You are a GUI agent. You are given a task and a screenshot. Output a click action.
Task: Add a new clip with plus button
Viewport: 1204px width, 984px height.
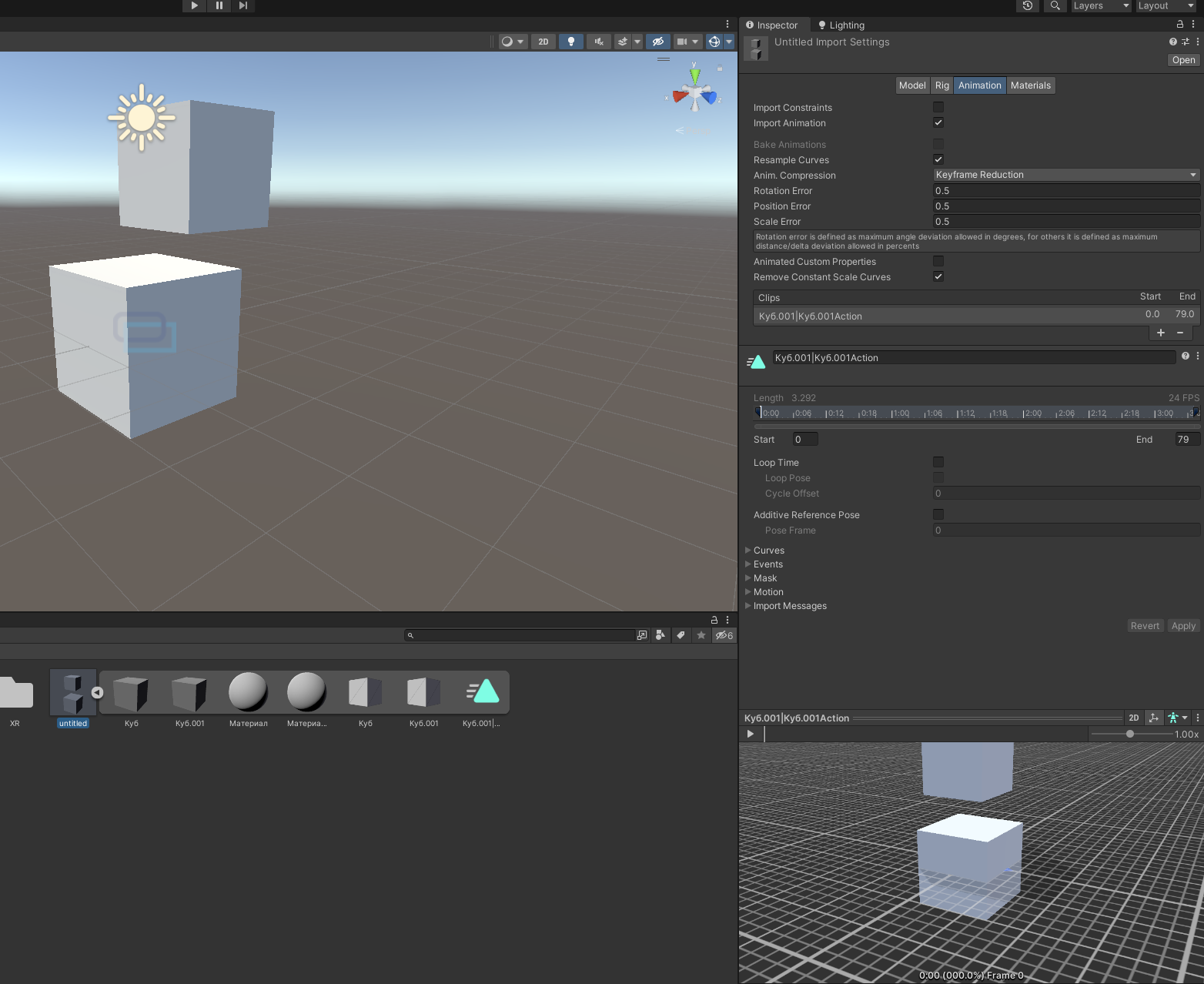tap(1161, 333)
